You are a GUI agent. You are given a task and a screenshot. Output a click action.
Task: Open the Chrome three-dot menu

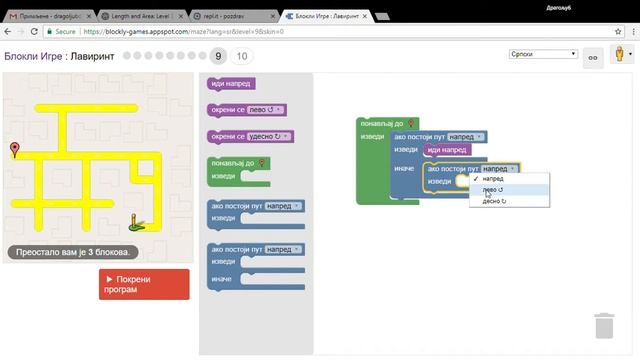click(633, 31)
